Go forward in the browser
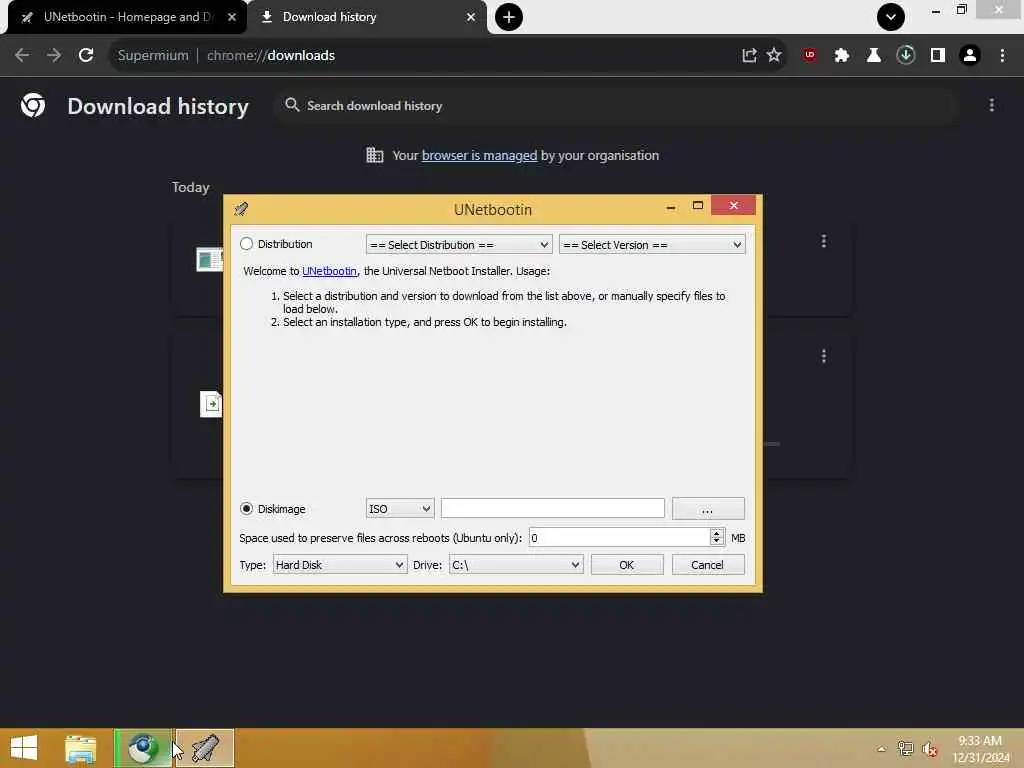The height and width of the screenshot is (768, 1024). tap(54, 56)
